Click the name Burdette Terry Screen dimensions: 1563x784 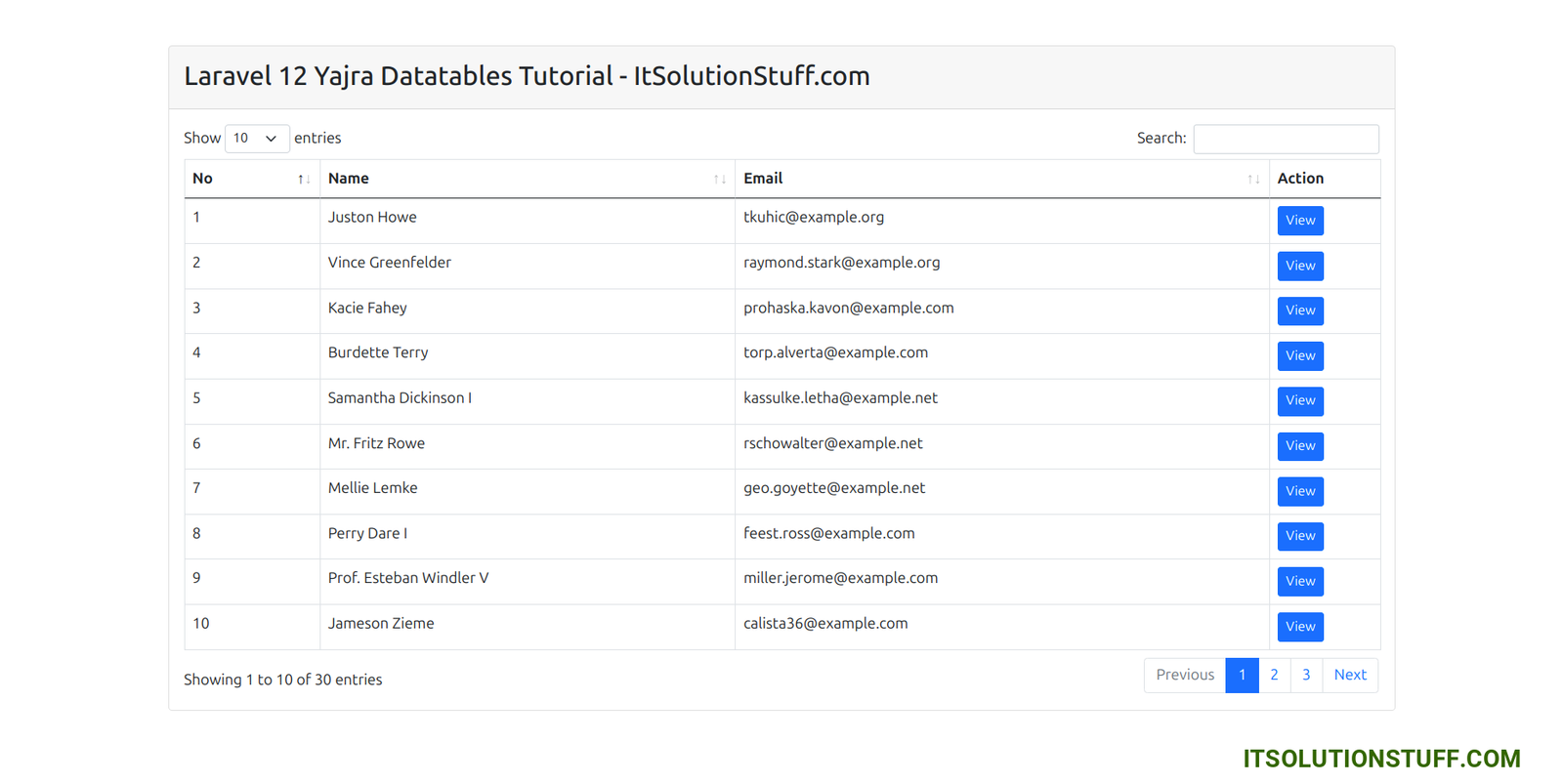click(x=378, y=353)
